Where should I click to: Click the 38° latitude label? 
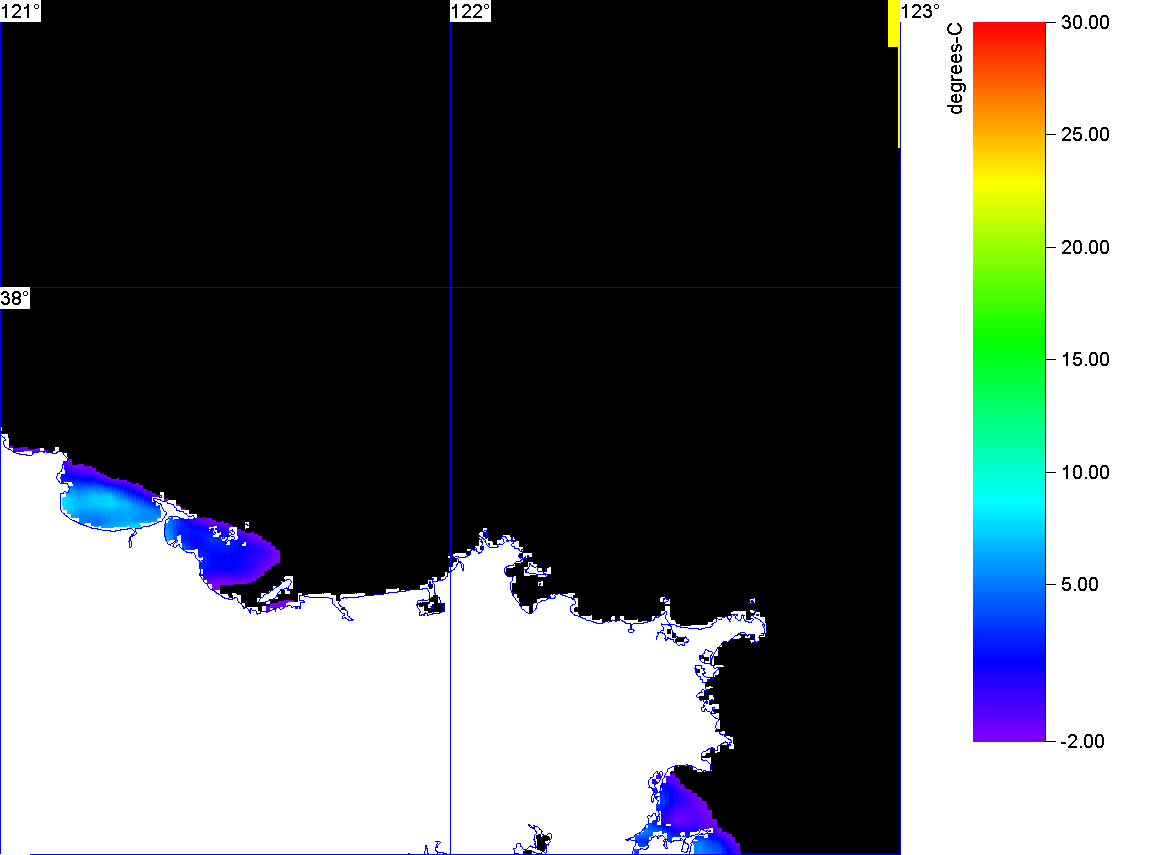point(15,298)
